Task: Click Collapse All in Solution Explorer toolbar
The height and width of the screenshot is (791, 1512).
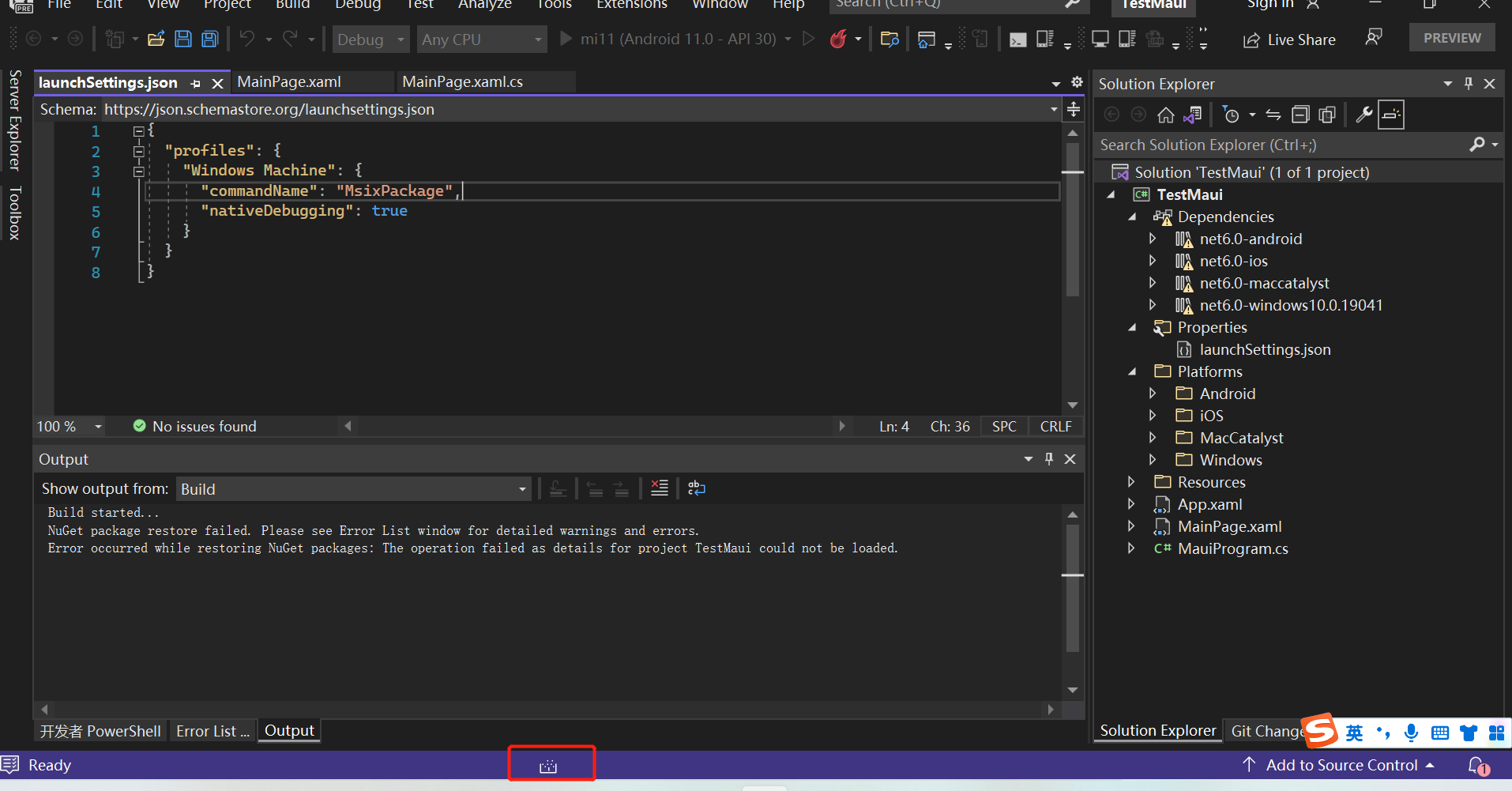Action: (x=1300, y=115)
